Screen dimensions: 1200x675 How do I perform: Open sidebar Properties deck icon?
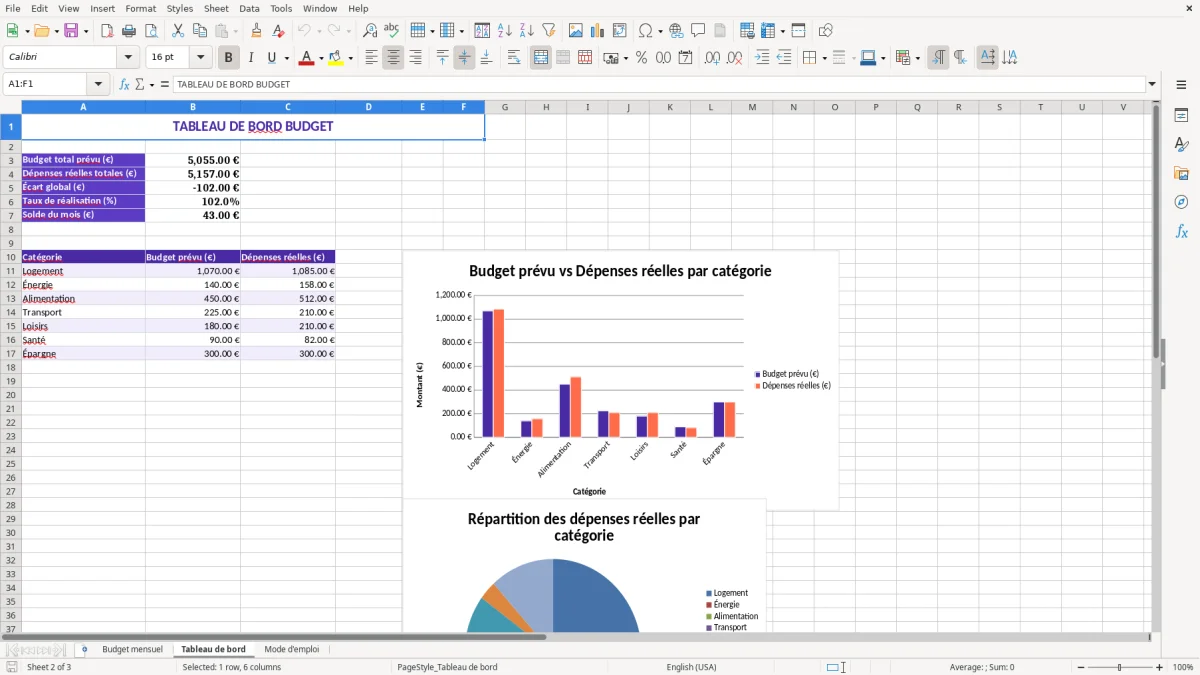[1181, 116]
